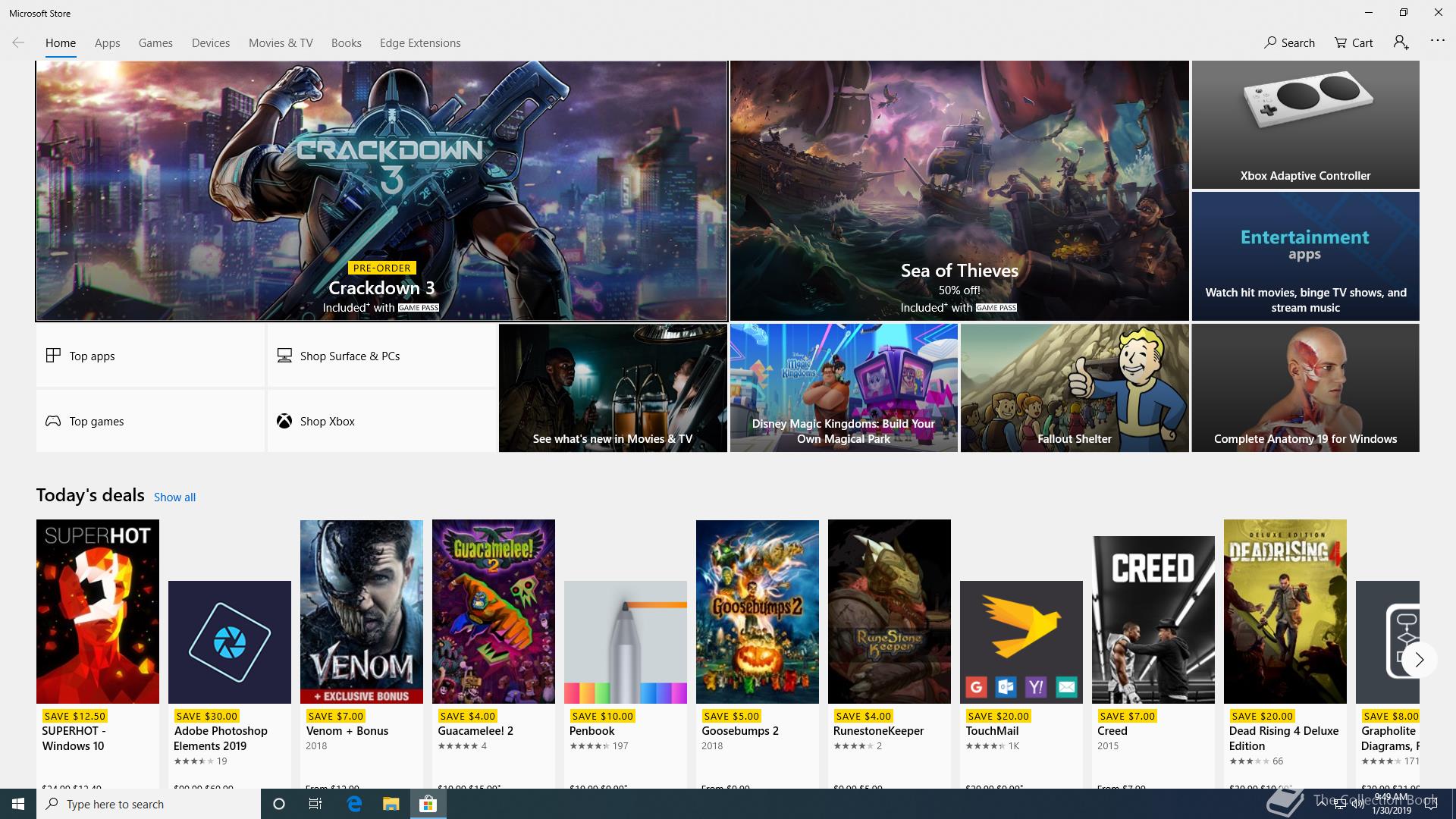Screen dimensions: 1456x819
Task: Open the Grapholite Diagrams app icon
Action: (1388, 642)
